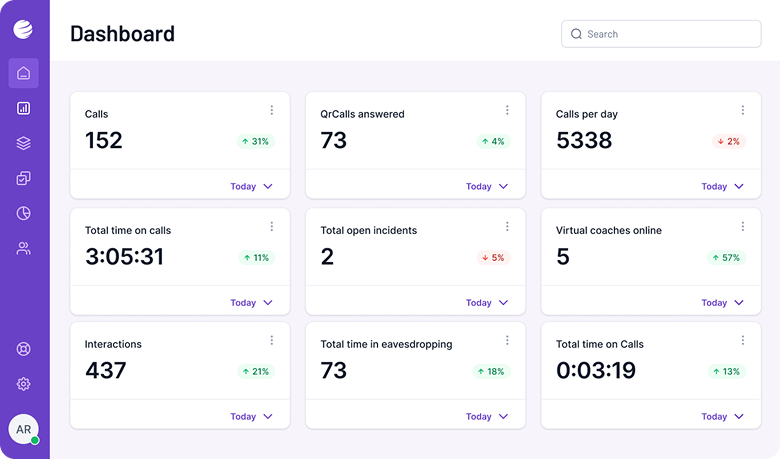Expand the Today dropdown on Calls card
Screen dimensions: 780x459
pyautogui.click(x=252, y=186)
